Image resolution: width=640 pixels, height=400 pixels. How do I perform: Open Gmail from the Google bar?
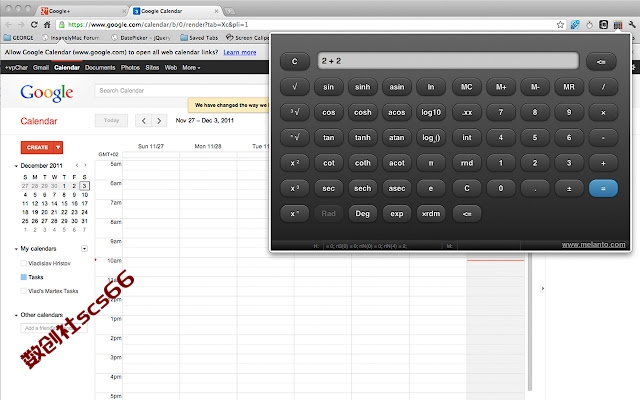(x=40, y=68)
